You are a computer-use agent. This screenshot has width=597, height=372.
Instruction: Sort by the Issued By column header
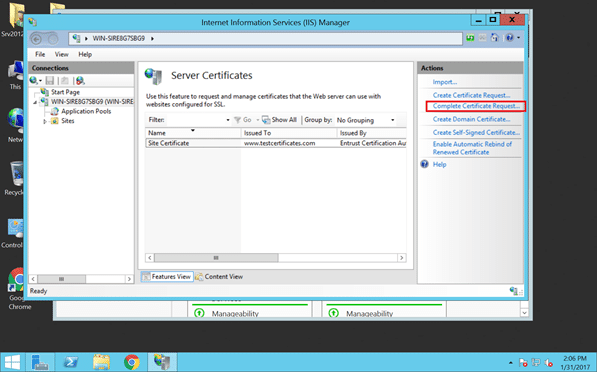point(372,133)
